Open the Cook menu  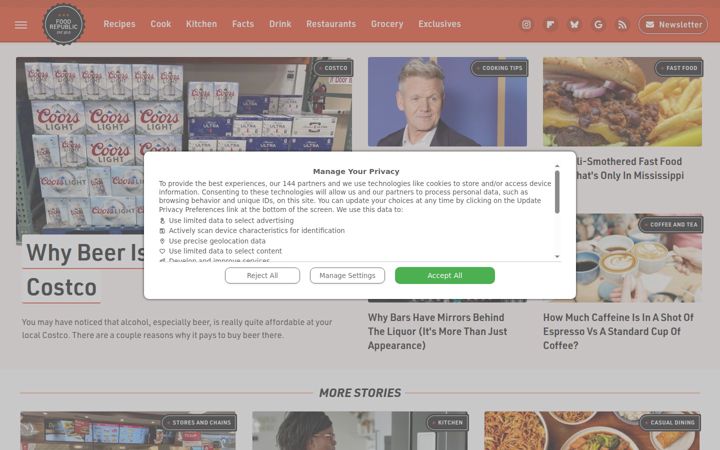(x=161, y=24)
